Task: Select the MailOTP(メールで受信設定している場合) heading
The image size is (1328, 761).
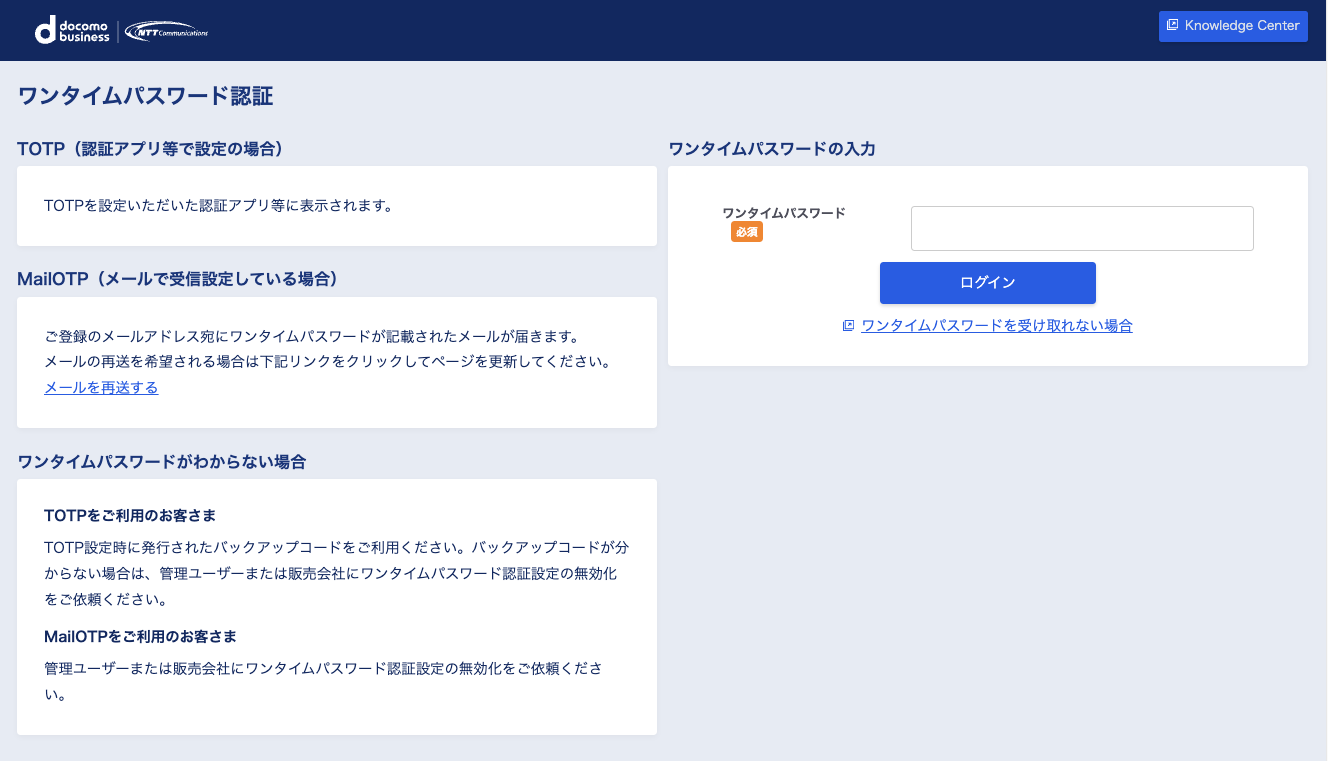Action: [177, 279]
